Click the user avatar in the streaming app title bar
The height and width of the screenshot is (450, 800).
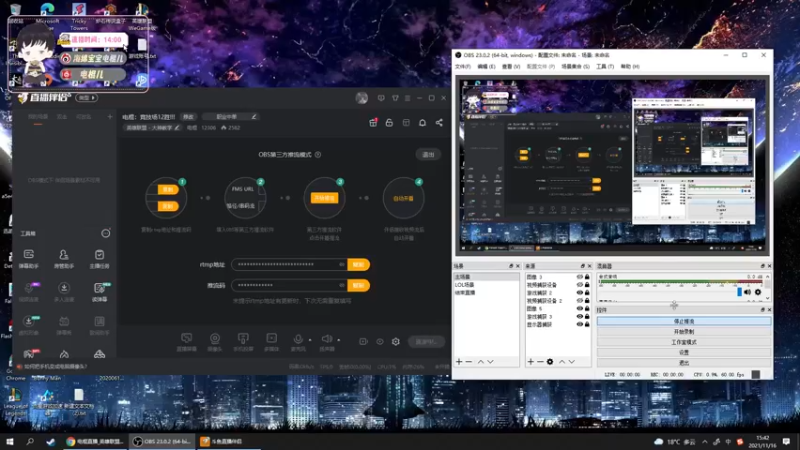362,98
